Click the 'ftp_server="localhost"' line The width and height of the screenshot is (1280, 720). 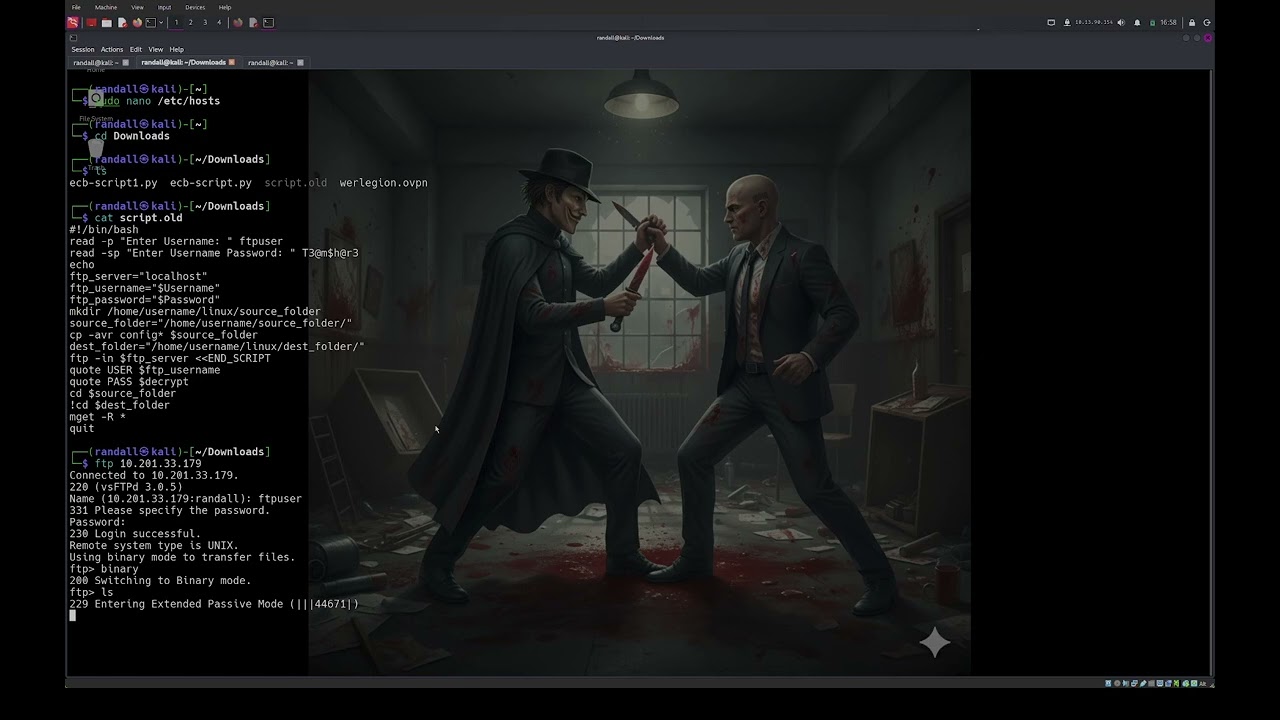click(138, 276)
